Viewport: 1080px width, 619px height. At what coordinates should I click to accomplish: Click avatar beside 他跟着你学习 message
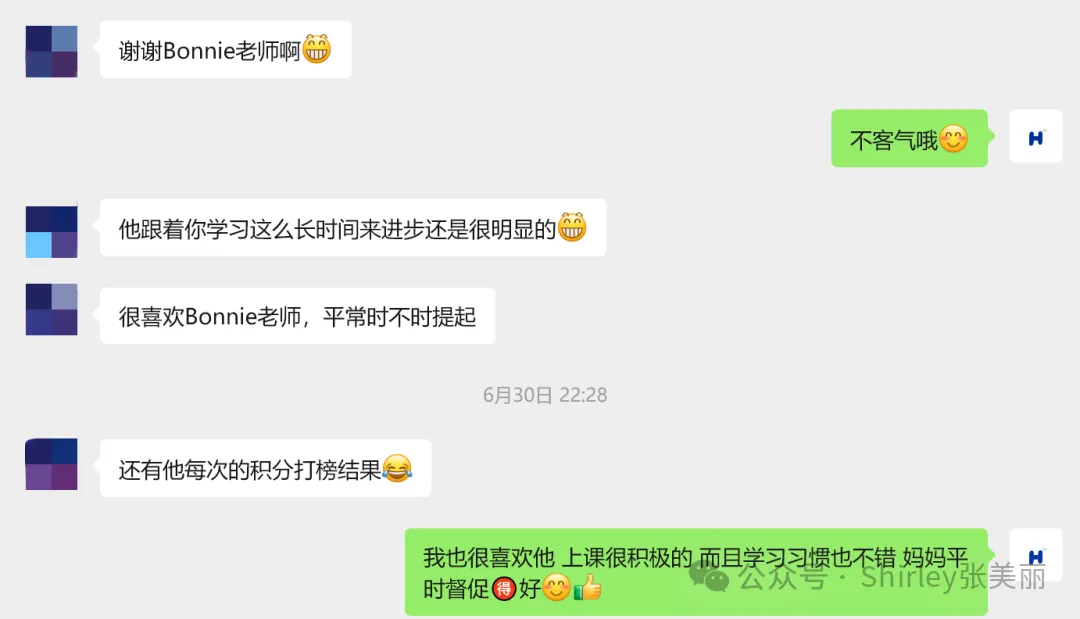coord(52,232)
